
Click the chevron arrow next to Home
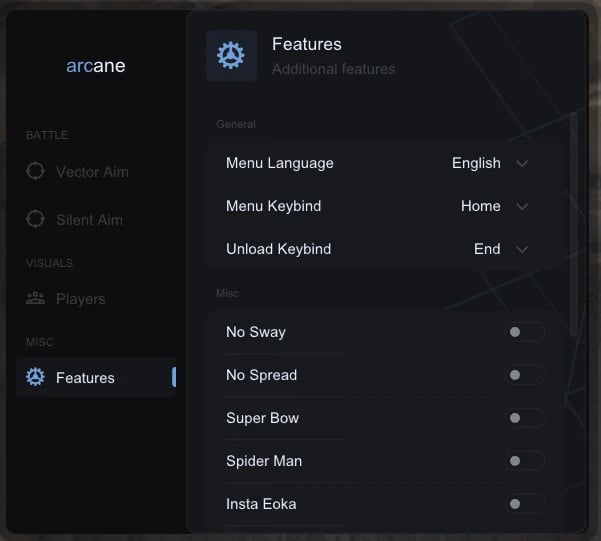(522, 206)
